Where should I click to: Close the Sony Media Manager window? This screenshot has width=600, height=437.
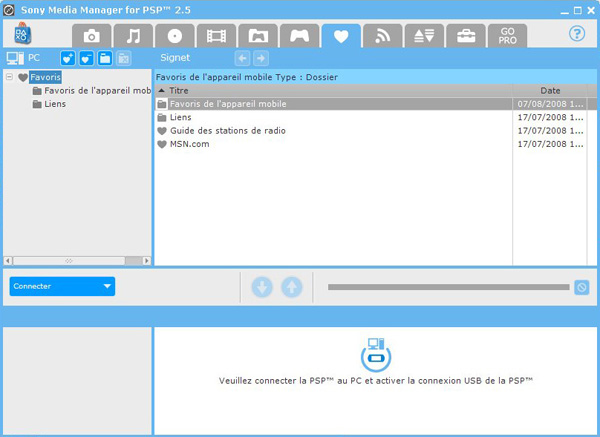591,11
